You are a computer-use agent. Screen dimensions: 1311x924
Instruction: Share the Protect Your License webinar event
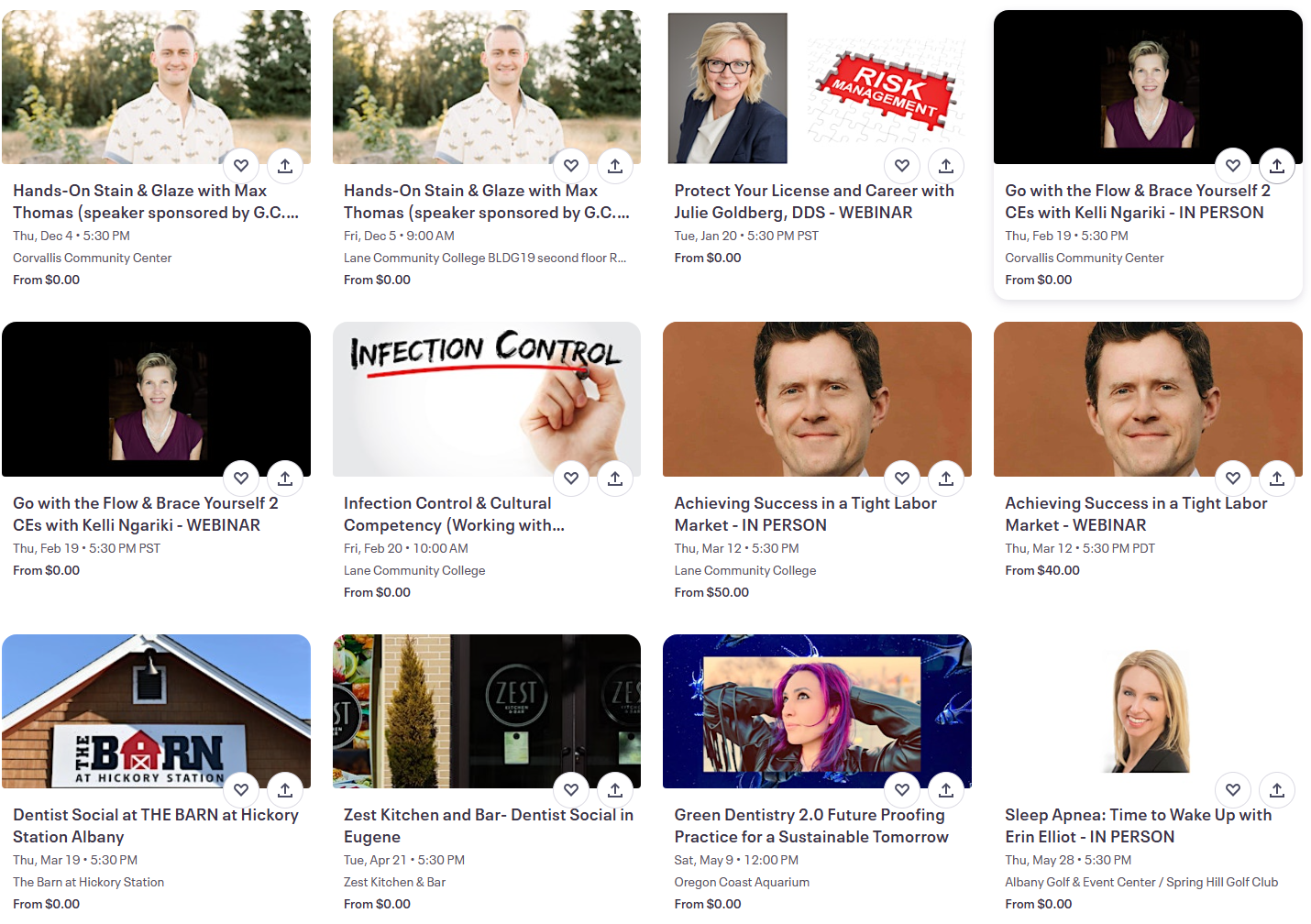[946, 166]
